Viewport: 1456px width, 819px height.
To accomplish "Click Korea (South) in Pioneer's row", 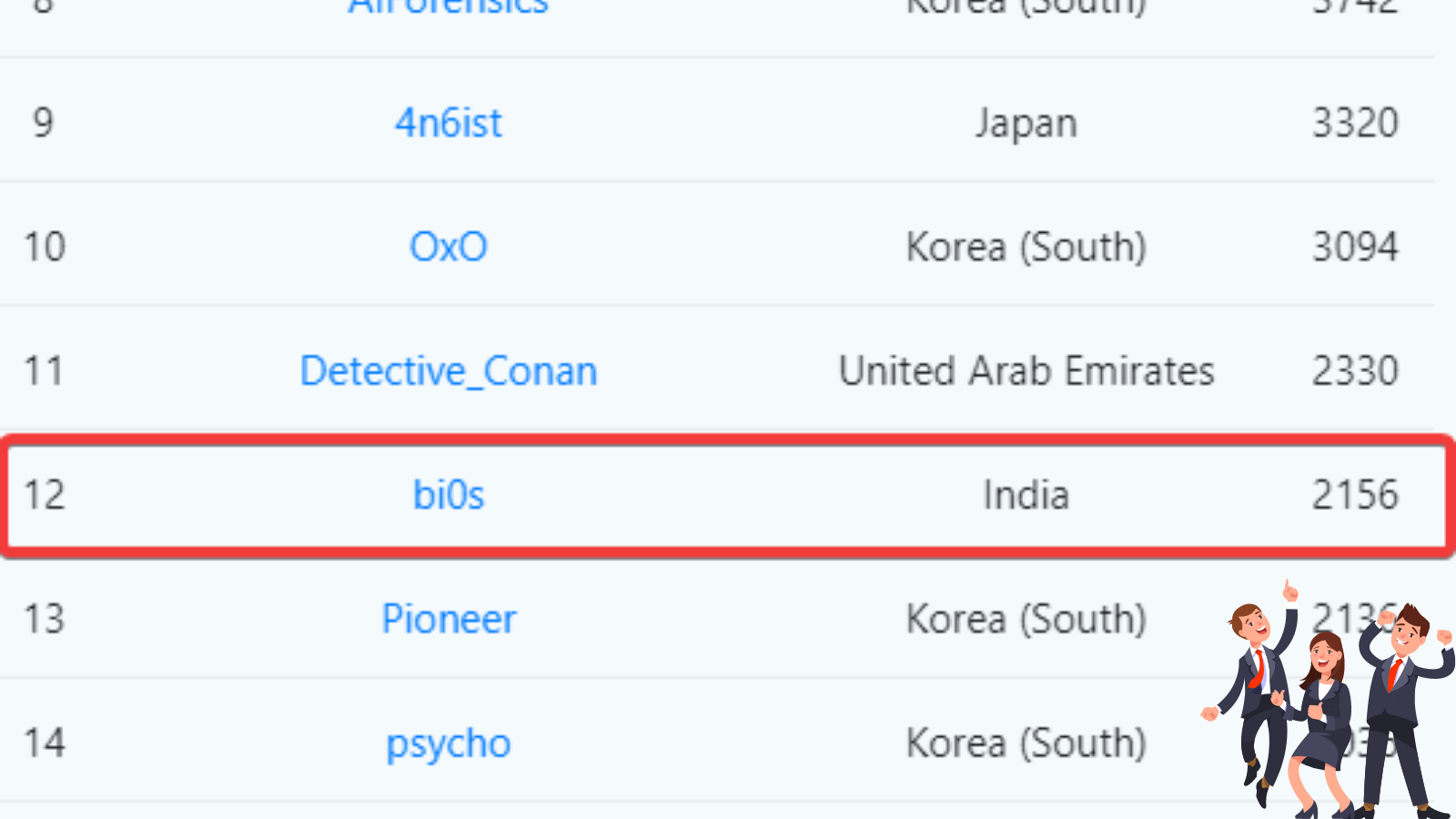I will [1026, 620].
